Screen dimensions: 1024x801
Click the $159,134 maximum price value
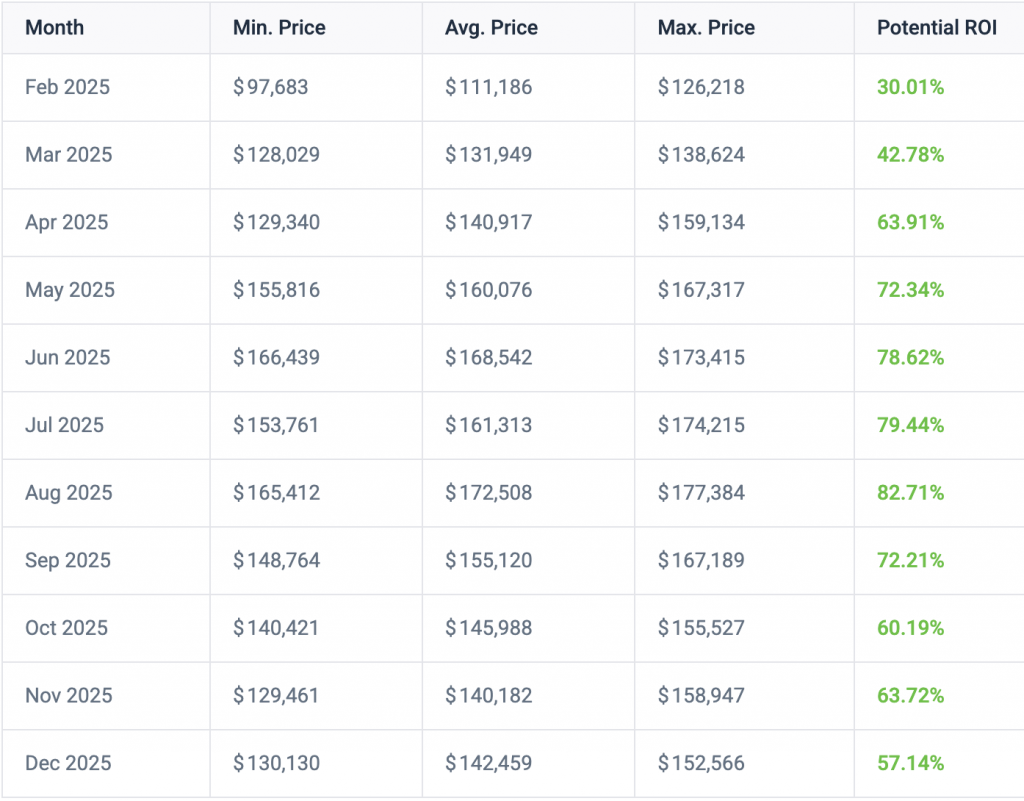(x=701, y=222)
